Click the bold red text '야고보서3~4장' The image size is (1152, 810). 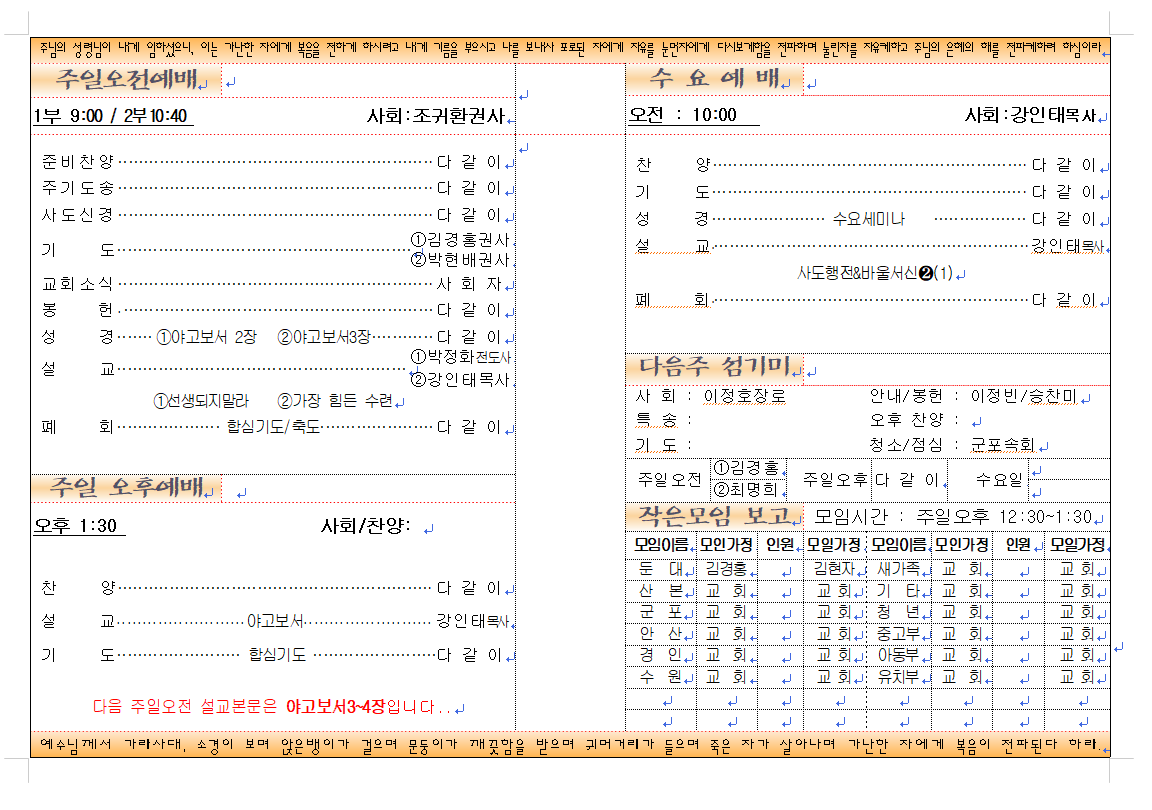coord(335,706)
